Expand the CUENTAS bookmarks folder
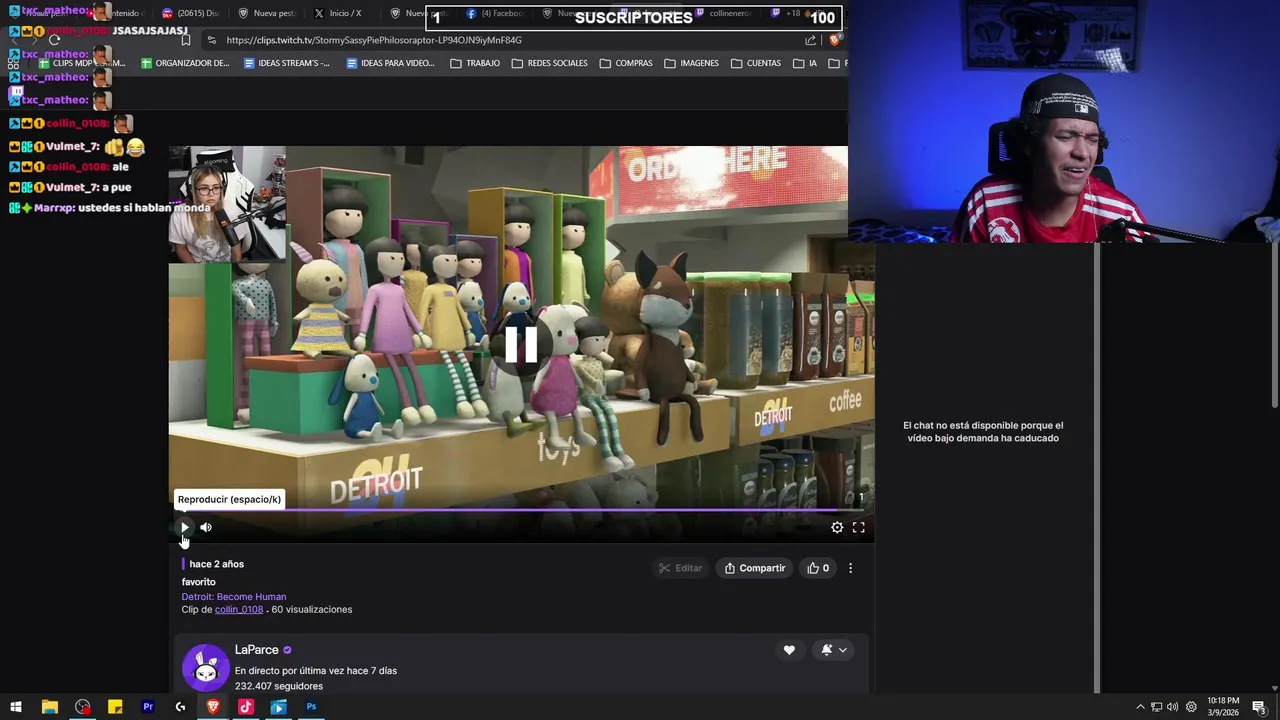 tap(755, 63)
